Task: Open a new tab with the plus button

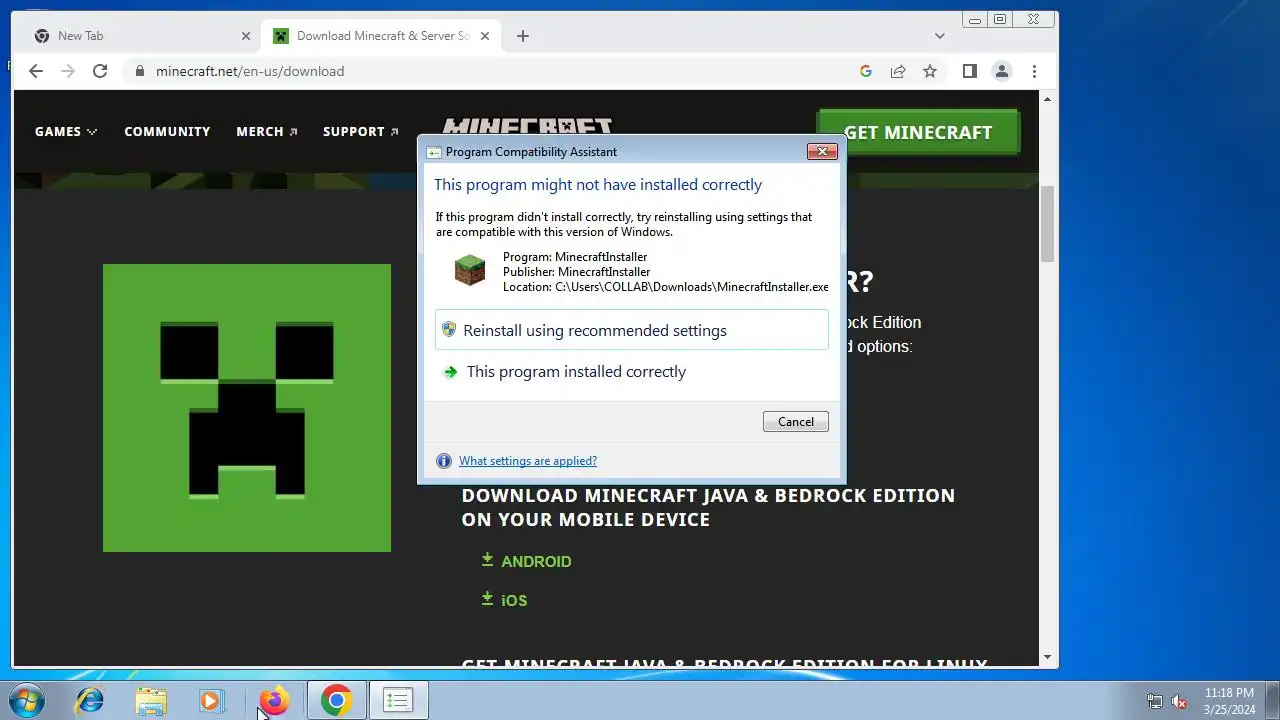Action: (523, 36)
